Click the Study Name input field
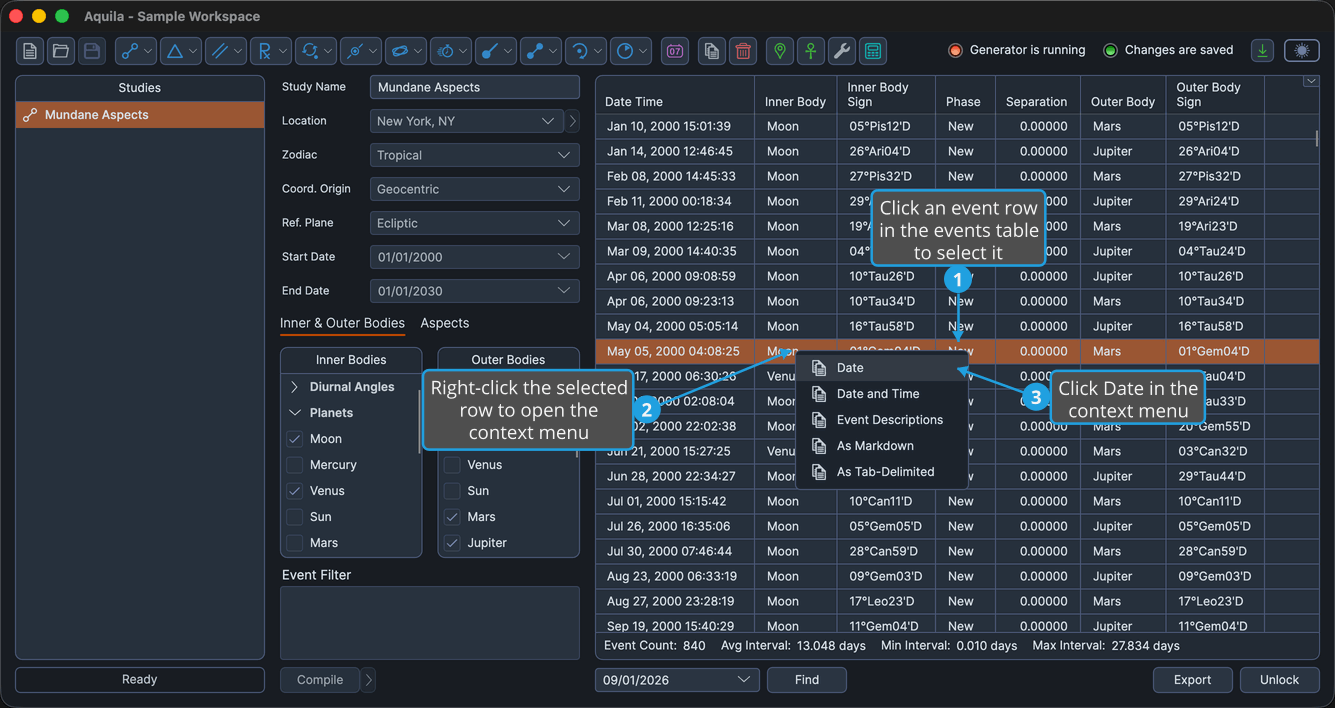Image resolution: width=1335 pixels, height=708 pixels. point(475,87)
